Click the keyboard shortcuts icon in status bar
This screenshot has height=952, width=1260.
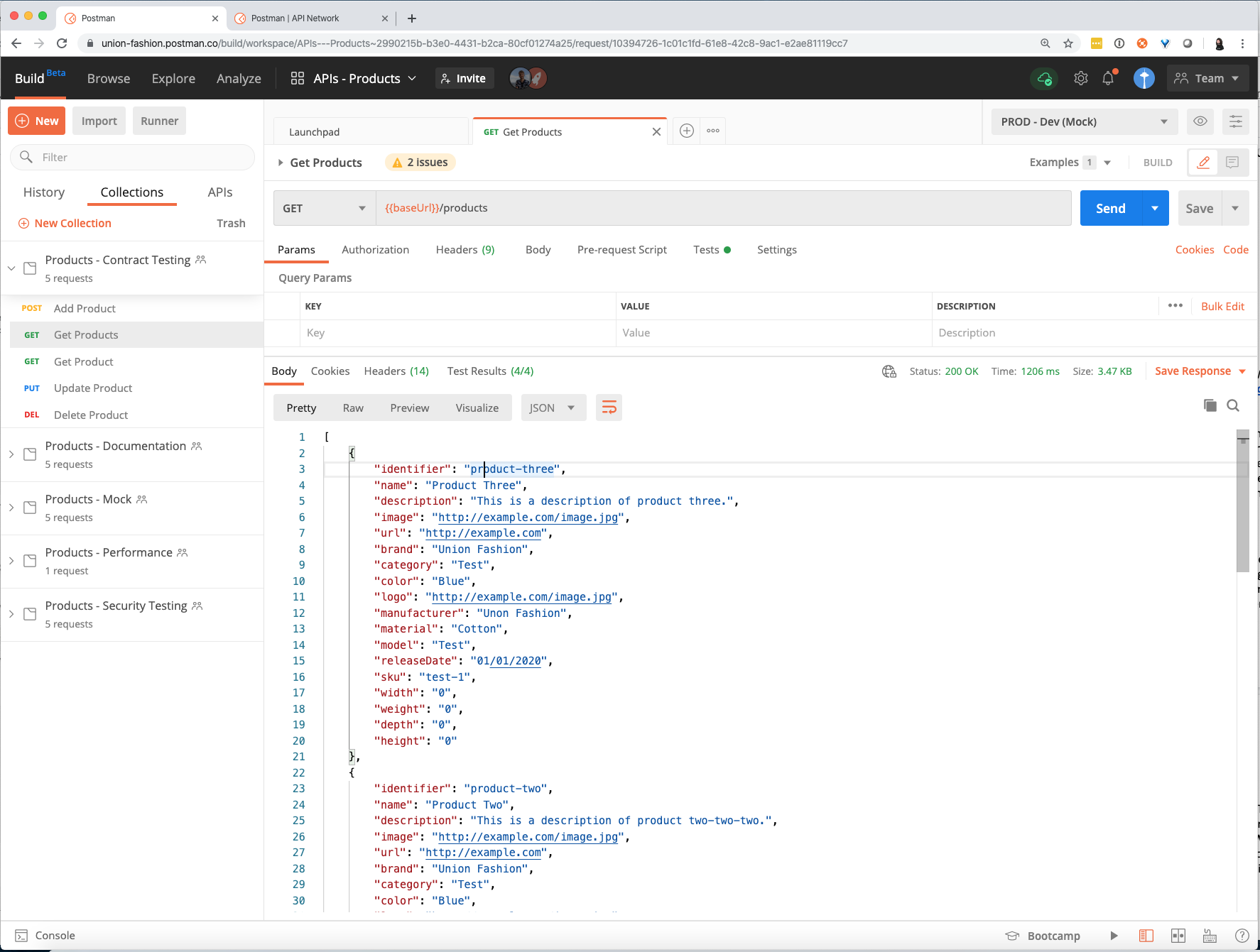click(1210, 936)
